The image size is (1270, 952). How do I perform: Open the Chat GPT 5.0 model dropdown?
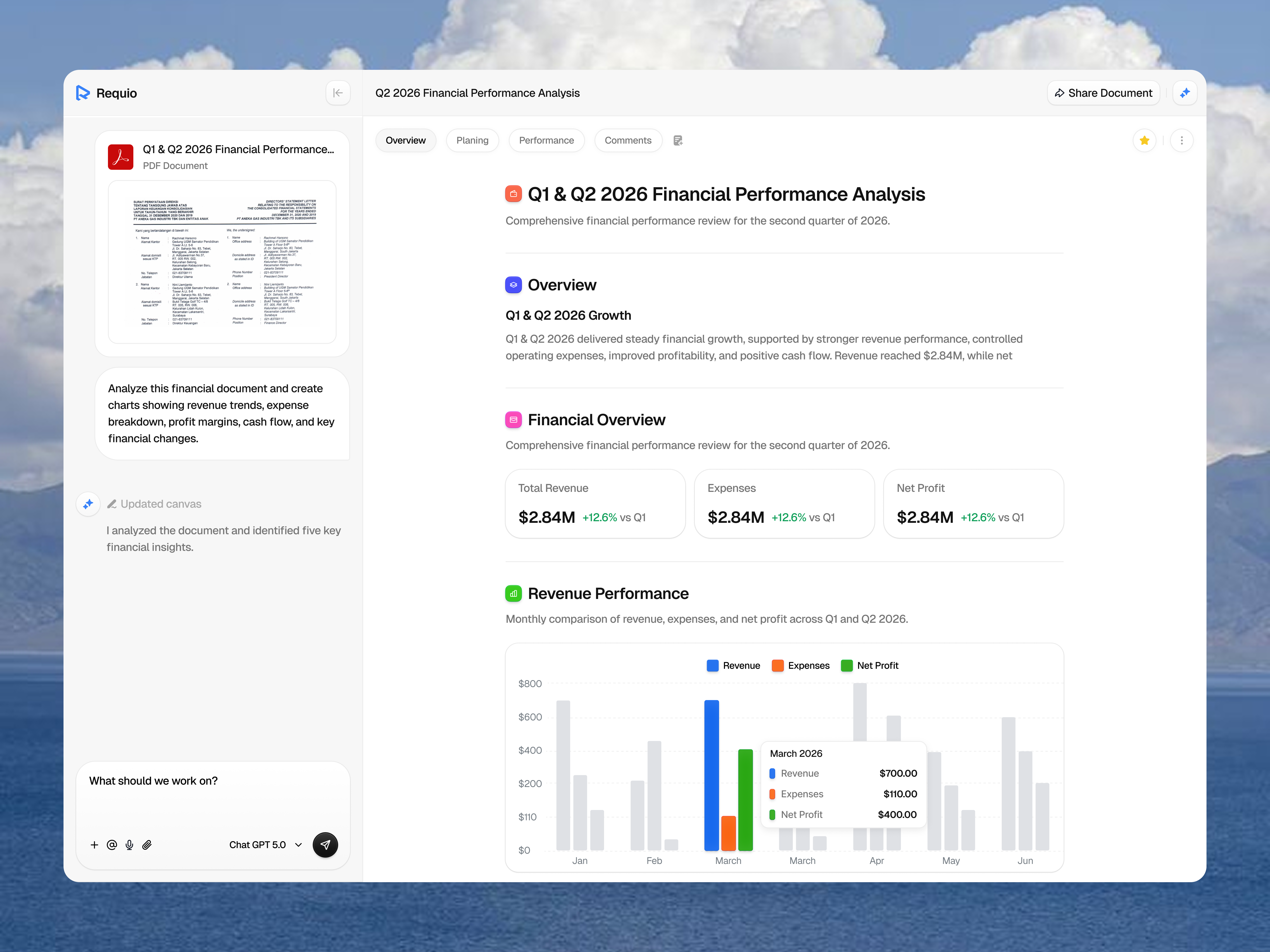[265, 845]
